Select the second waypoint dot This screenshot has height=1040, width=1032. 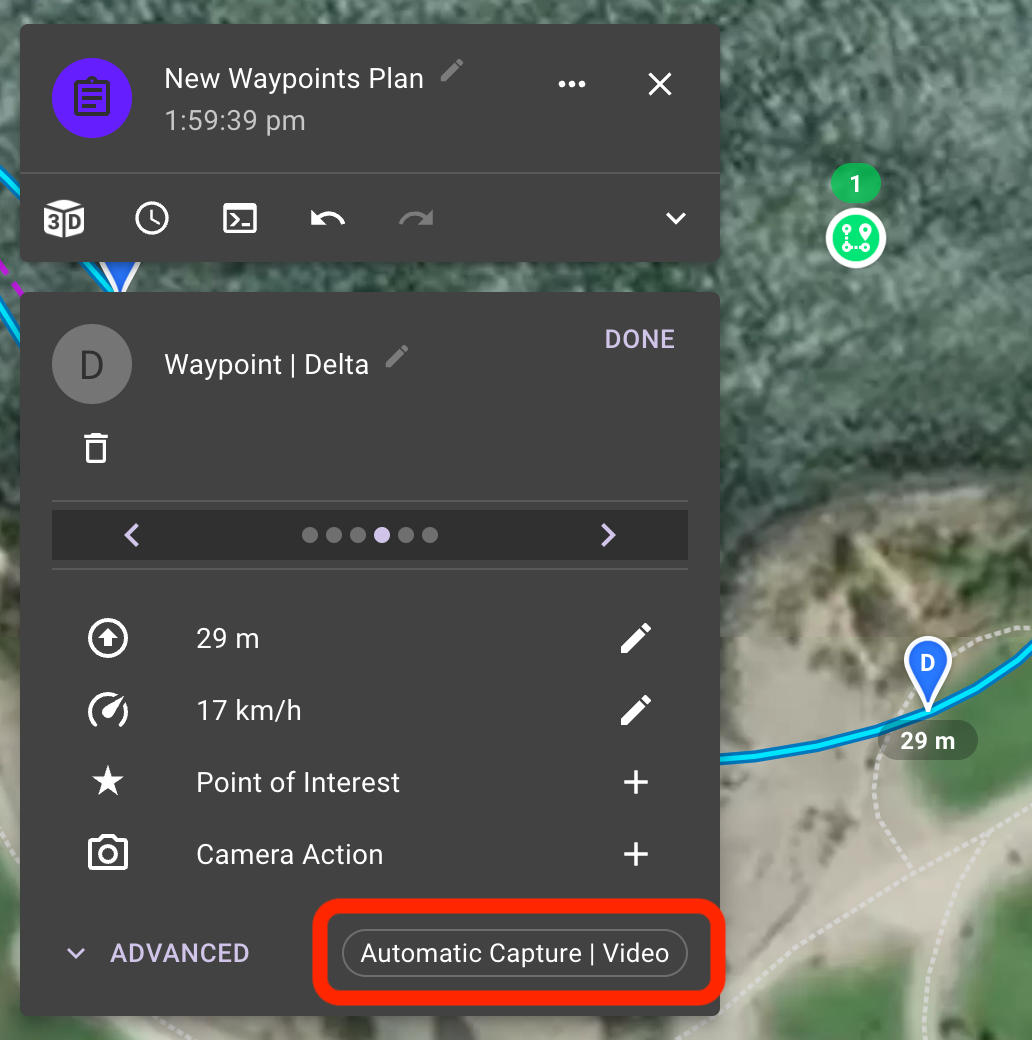tap(334, 535)
